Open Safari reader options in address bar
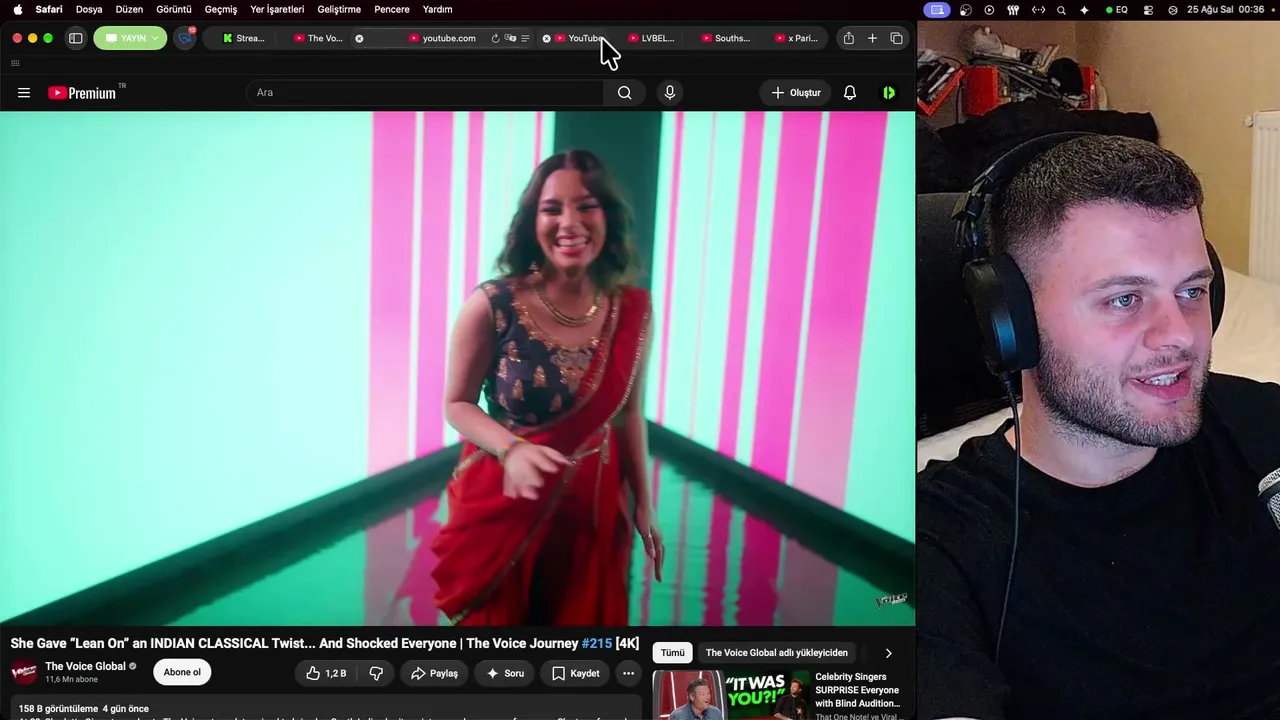This screenshot has height=720, width=1280. tap(525, 38)
